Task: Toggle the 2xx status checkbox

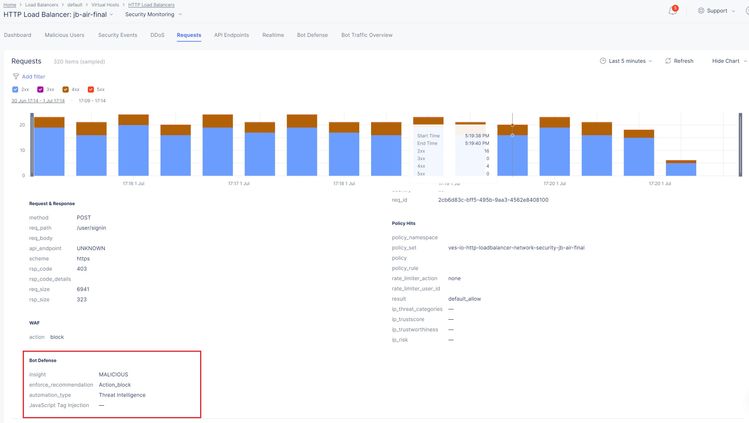Action: click(x=16, y=89)
